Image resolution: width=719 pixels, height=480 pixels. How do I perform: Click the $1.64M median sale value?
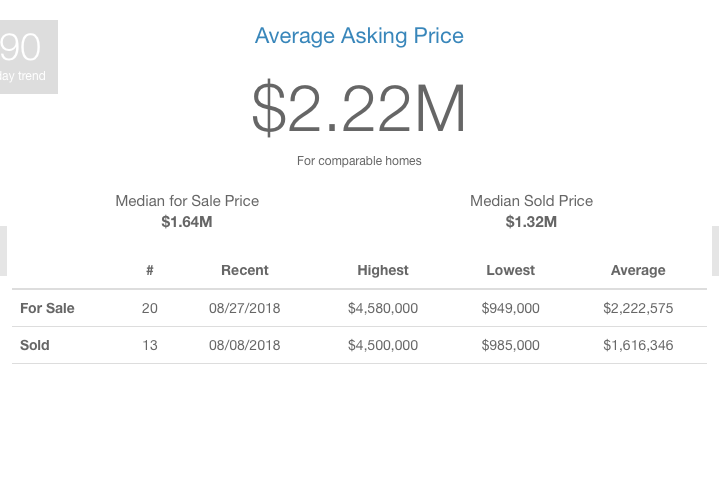[187, 222]
